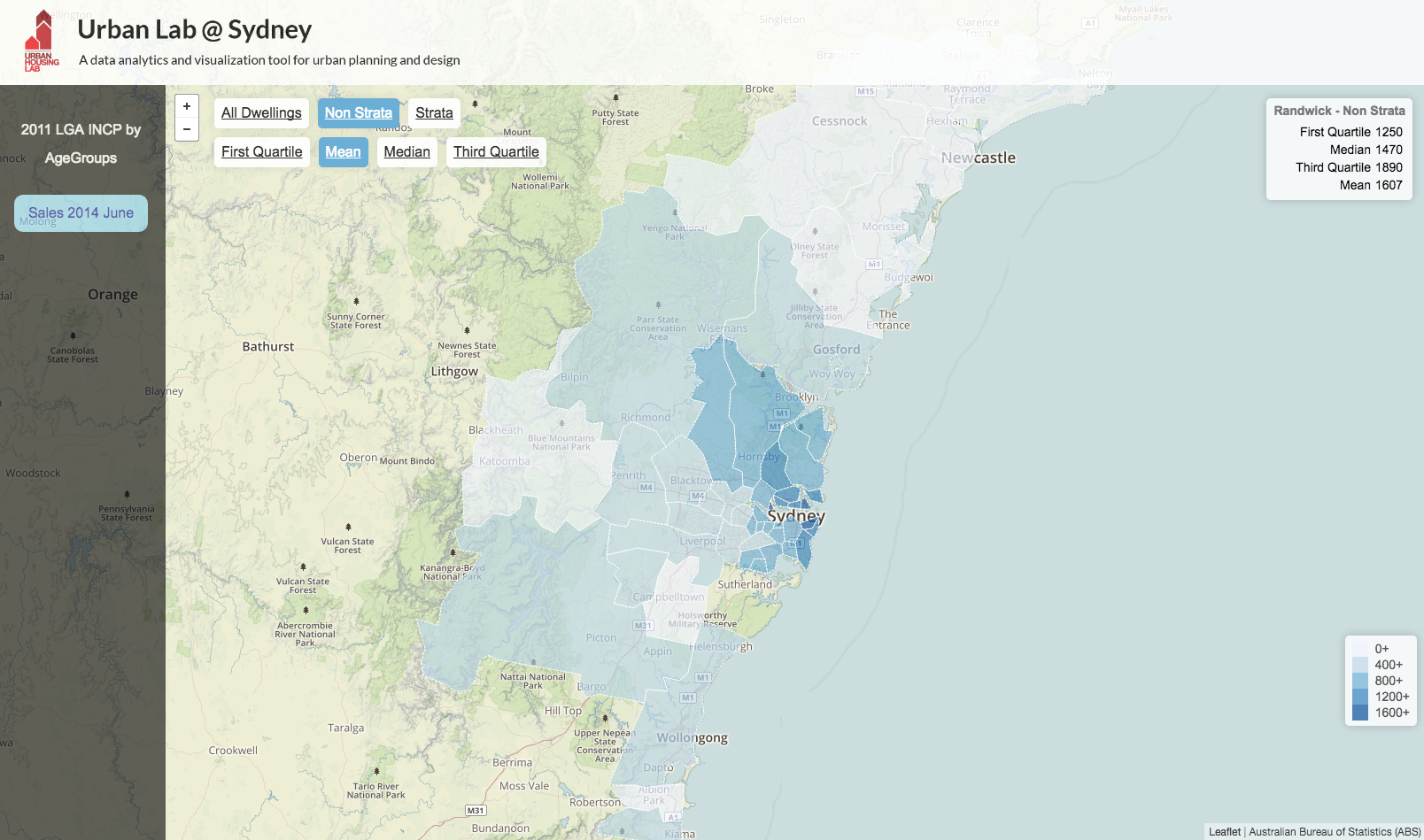Click the data analytics tool subtitle
This screenshot has height=840, width=1424.
pos(269,60)
